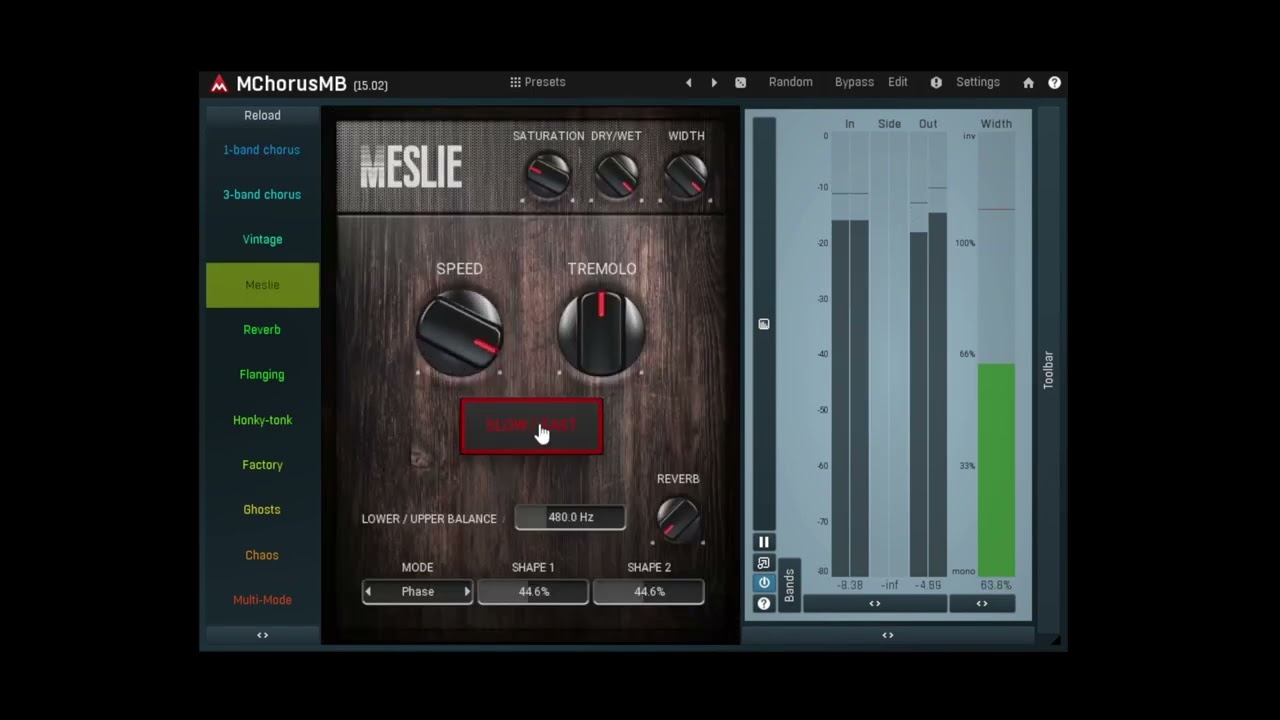Click the Speed knob
Viewport: 1280px width, 720px height.
(x=459, y=333)
